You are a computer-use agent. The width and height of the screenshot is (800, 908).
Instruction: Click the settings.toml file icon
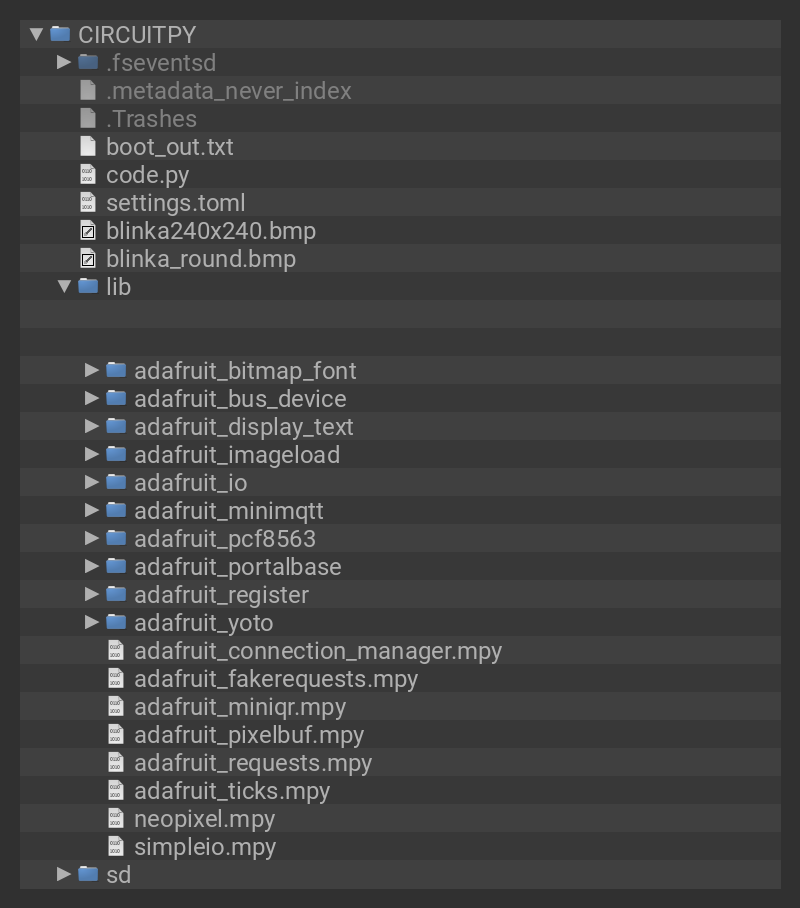tap(88, 202)
